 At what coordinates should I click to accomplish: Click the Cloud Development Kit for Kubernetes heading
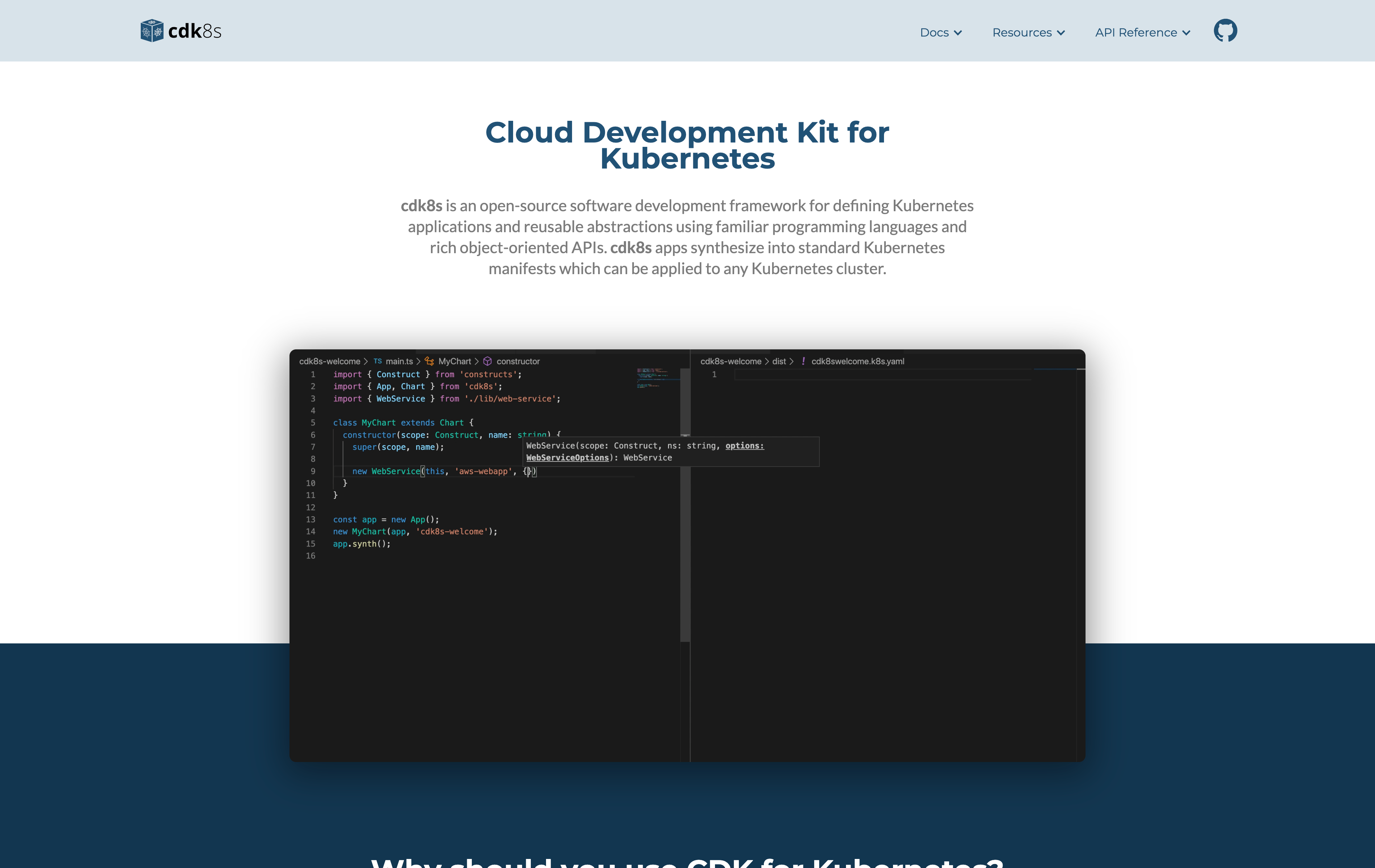pos(687,145)
